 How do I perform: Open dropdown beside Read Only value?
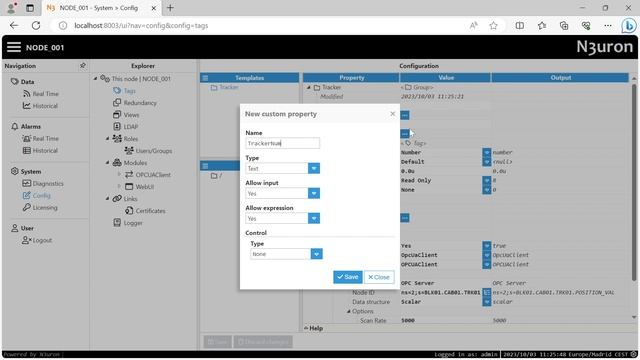click(487, 180)
